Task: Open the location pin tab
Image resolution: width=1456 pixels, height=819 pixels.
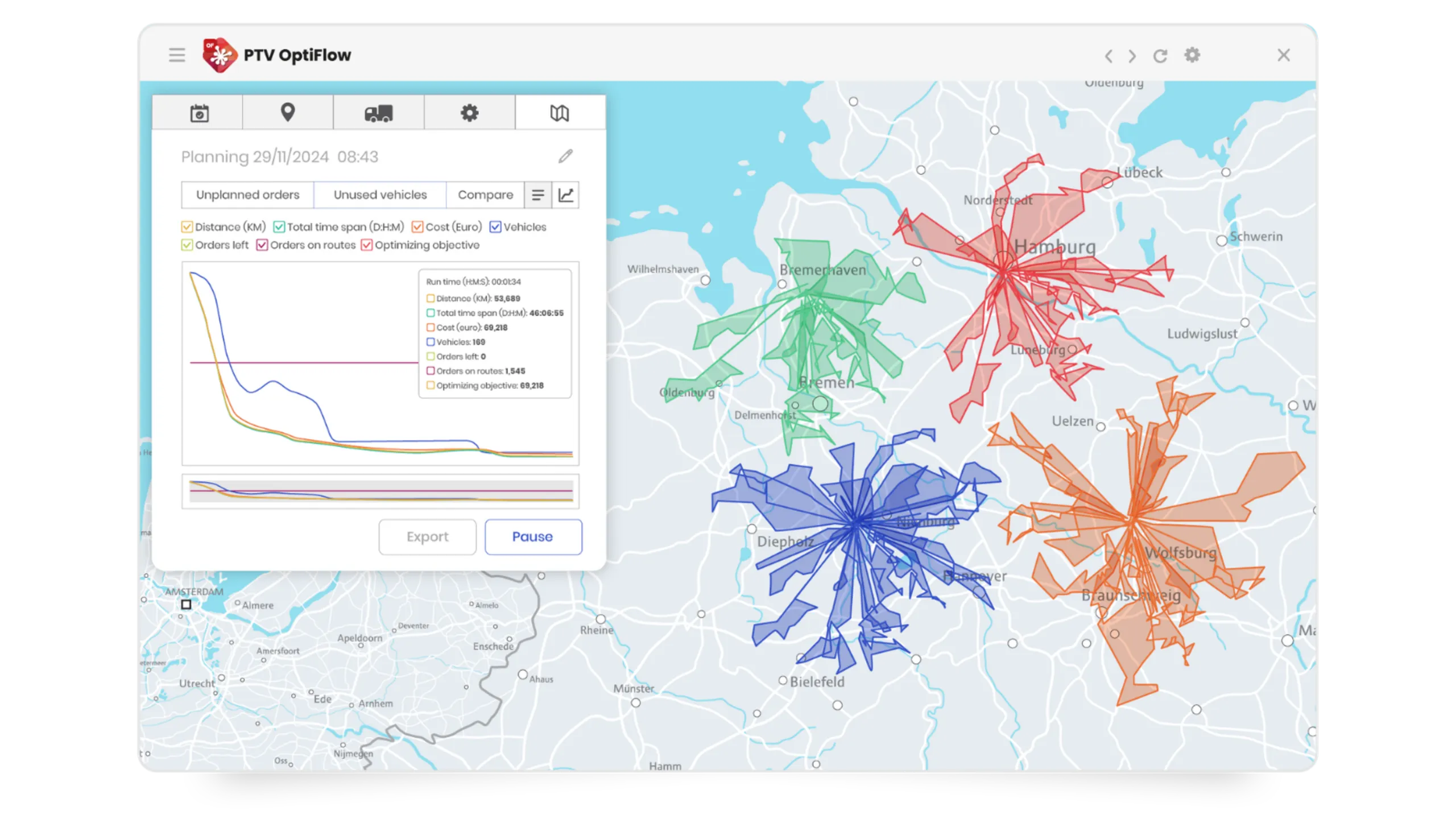Action: point(288,113)
